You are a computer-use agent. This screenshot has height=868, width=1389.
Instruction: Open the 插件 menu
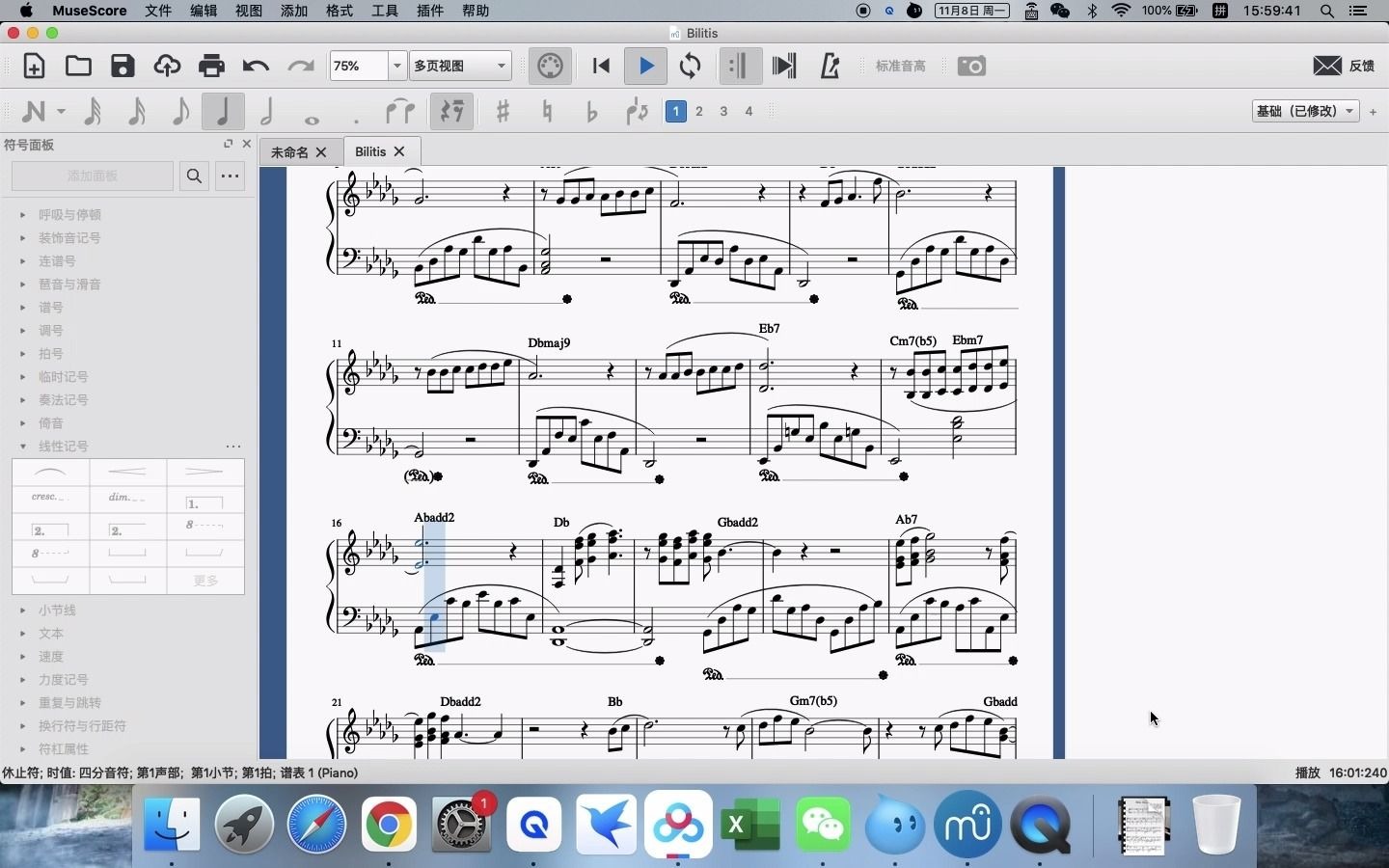(x=430, y=11)
